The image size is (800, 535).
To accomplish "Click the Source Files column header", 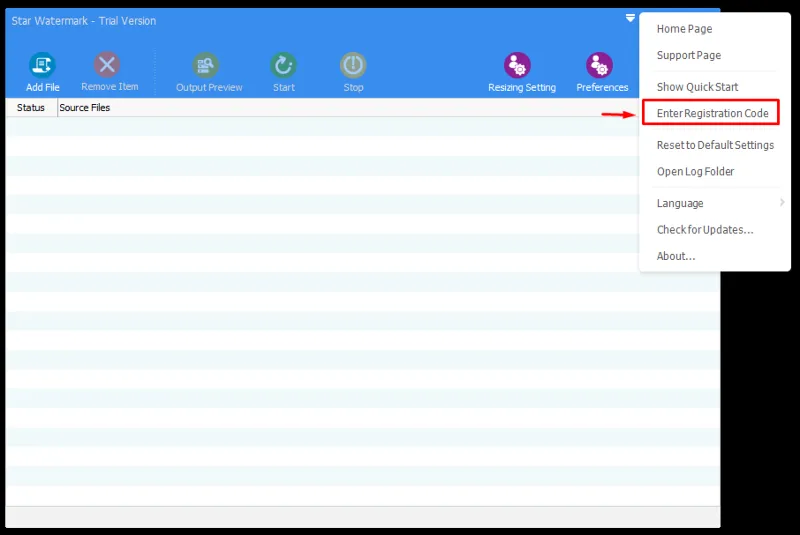I will [x=85, y=108].
